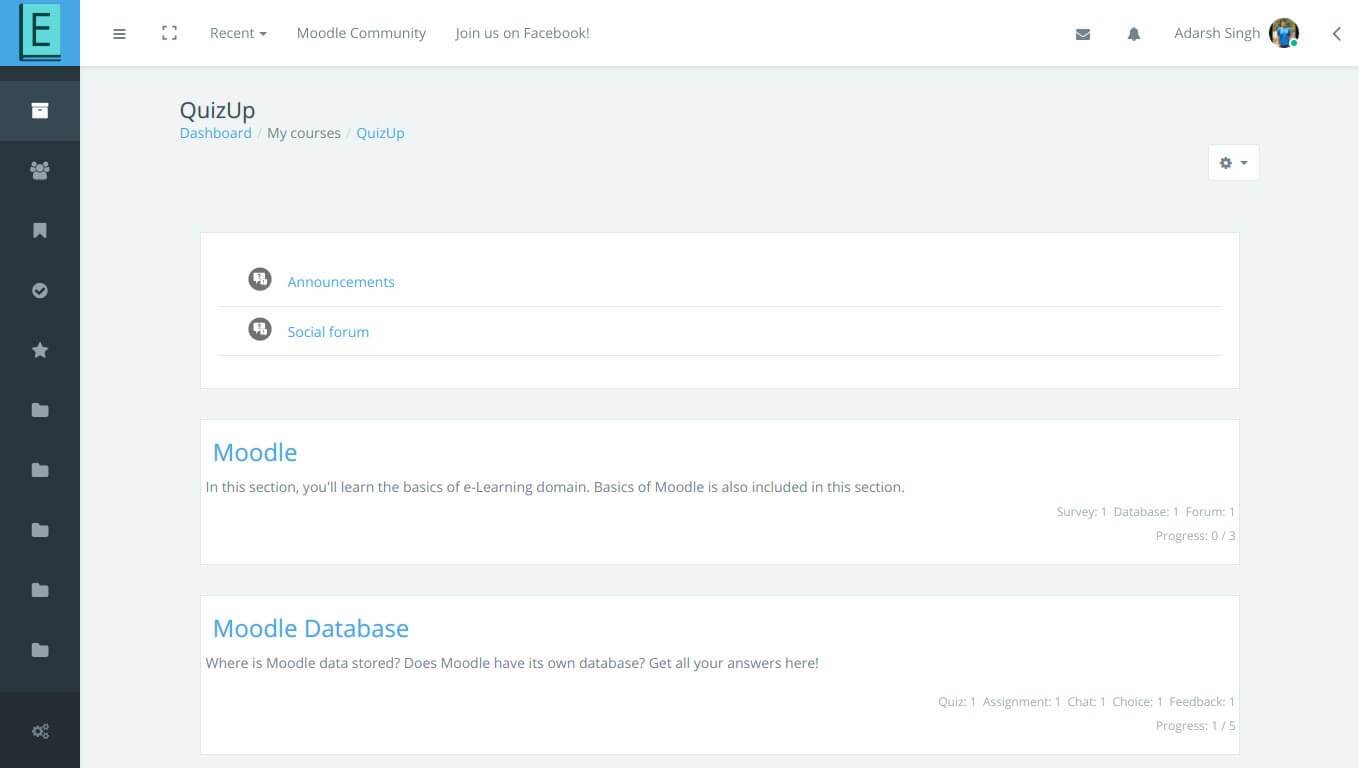
Task: Click the "Choice: 1" activity count
Action: [x=1138, y=702]
